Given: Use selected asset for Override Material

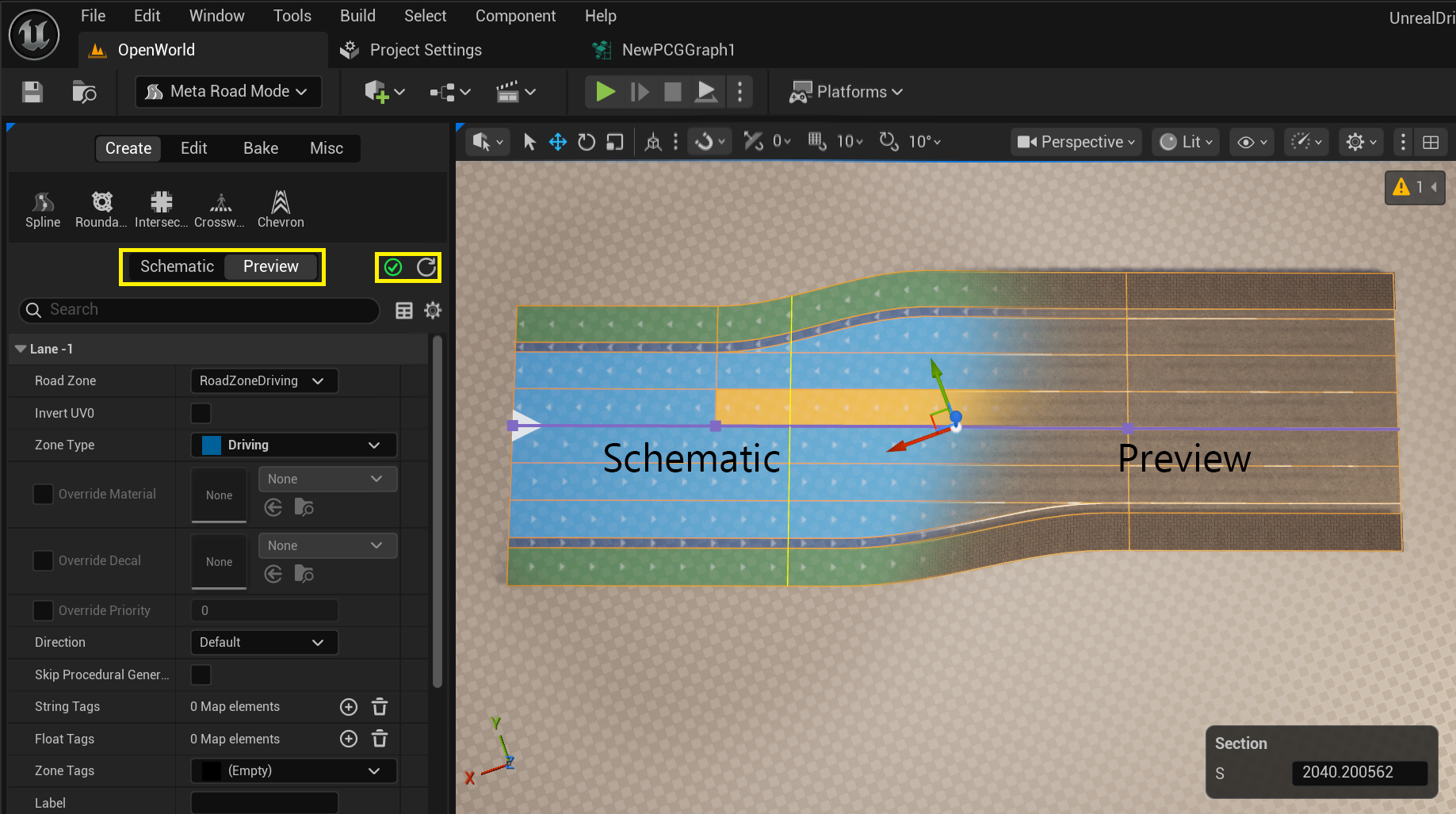Looking at the screenshot, I should pos(273,507).
